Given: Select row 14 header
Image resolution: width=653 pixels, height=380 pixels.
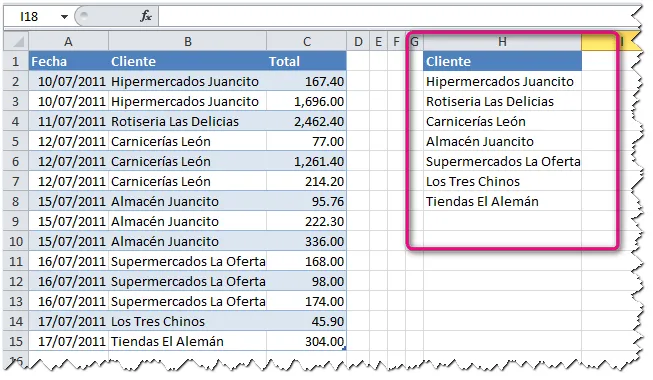Looking at the screenshot, I should coord(16,321).
